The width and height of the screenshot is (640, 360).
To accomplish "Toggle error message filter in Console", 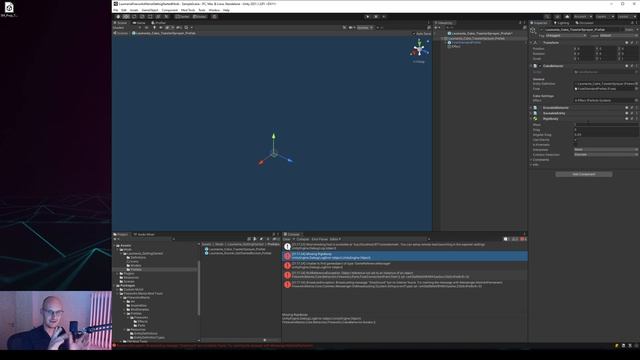I will 523,239.
